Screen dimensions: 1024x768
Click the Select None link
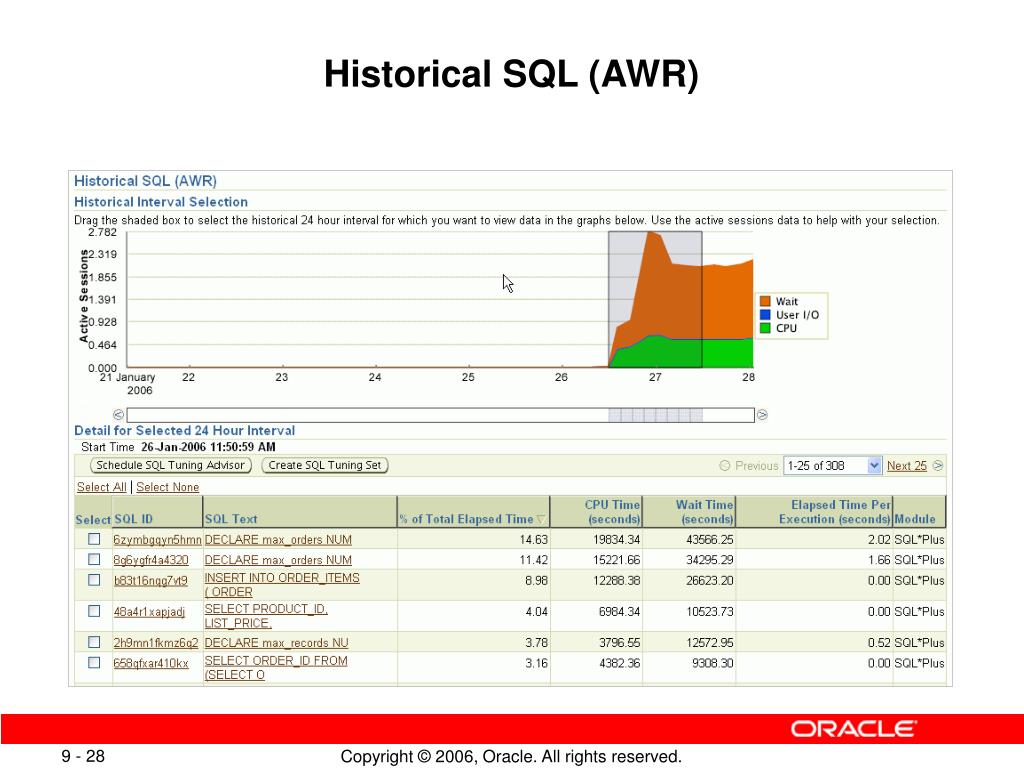(167, 487)
